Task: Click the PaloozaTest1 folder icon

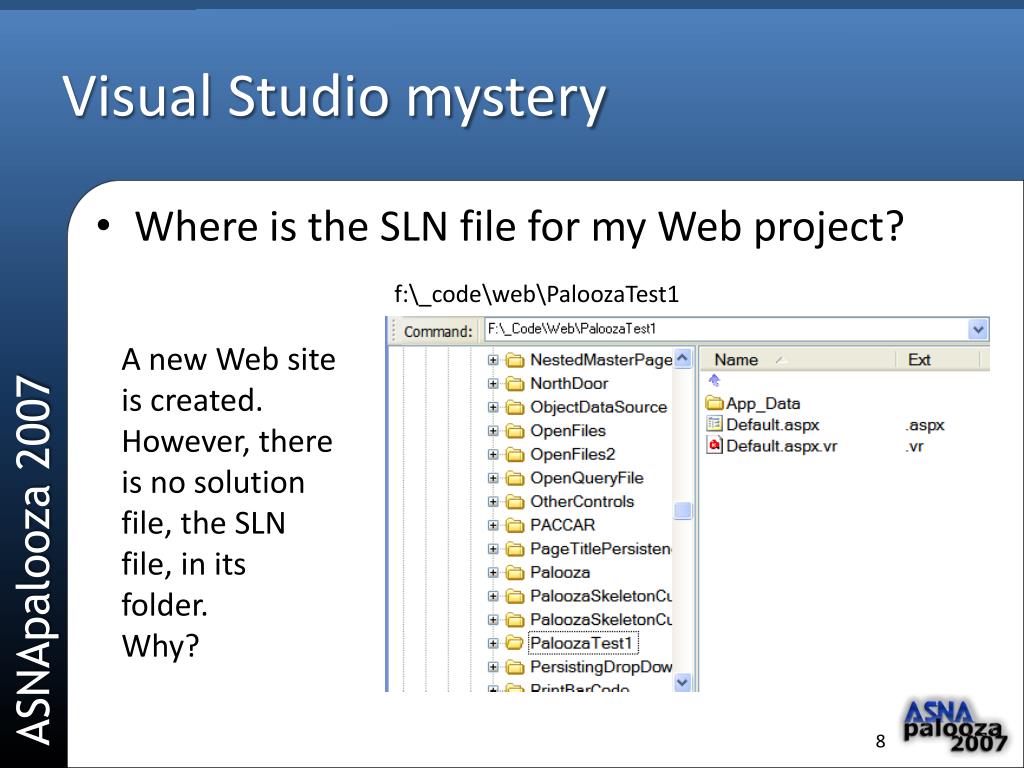Action: pyautogui.click(x=515, y=643)
